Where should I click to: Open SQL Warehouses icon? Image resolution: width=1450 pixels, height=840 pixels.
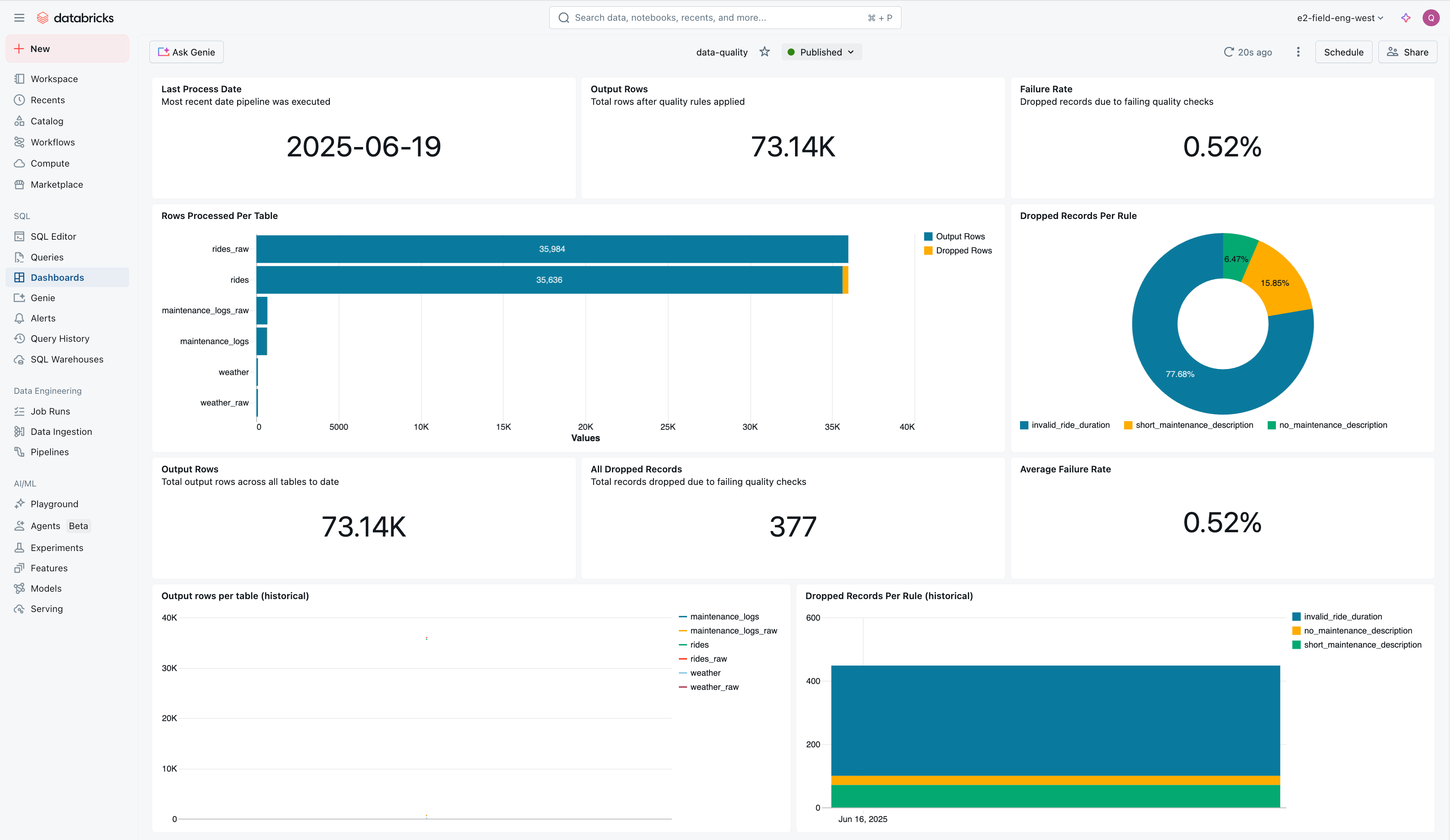click(20, 359)
